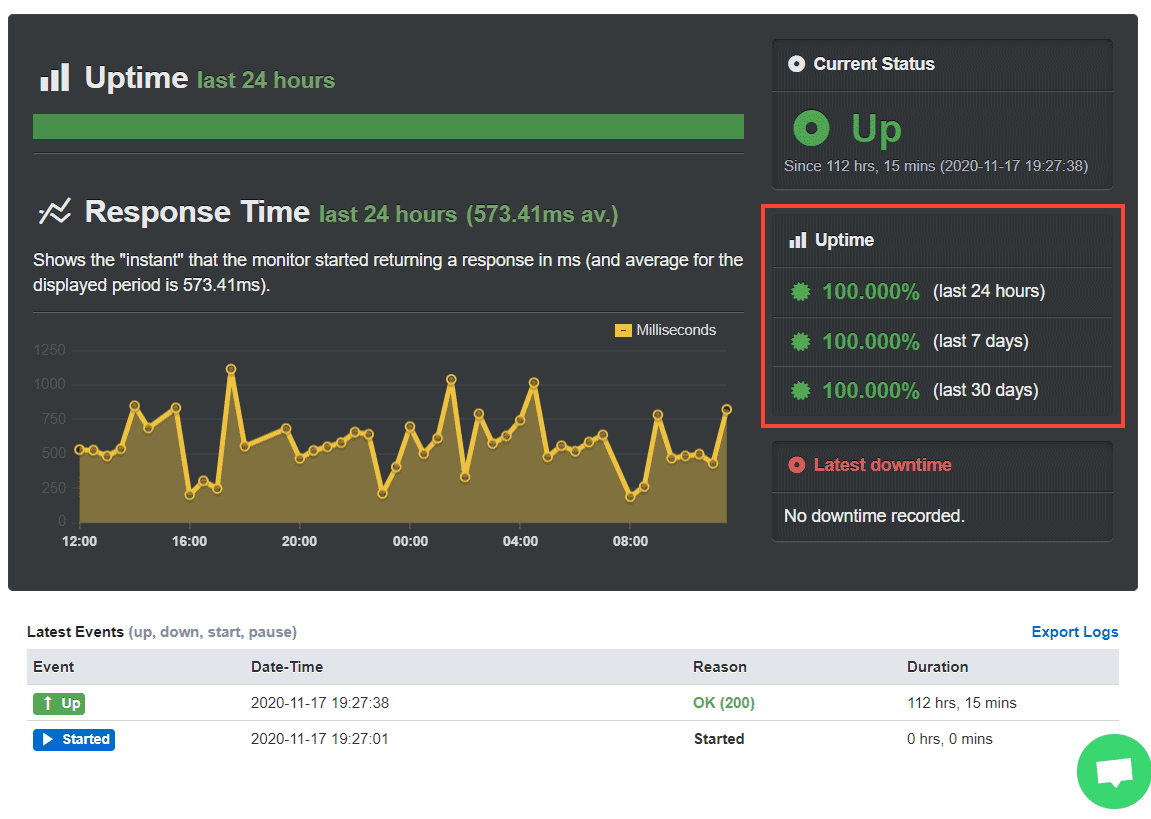Select the Duration column header
The width and height of the screenshot is (1151, 819).
click(938, 667)
